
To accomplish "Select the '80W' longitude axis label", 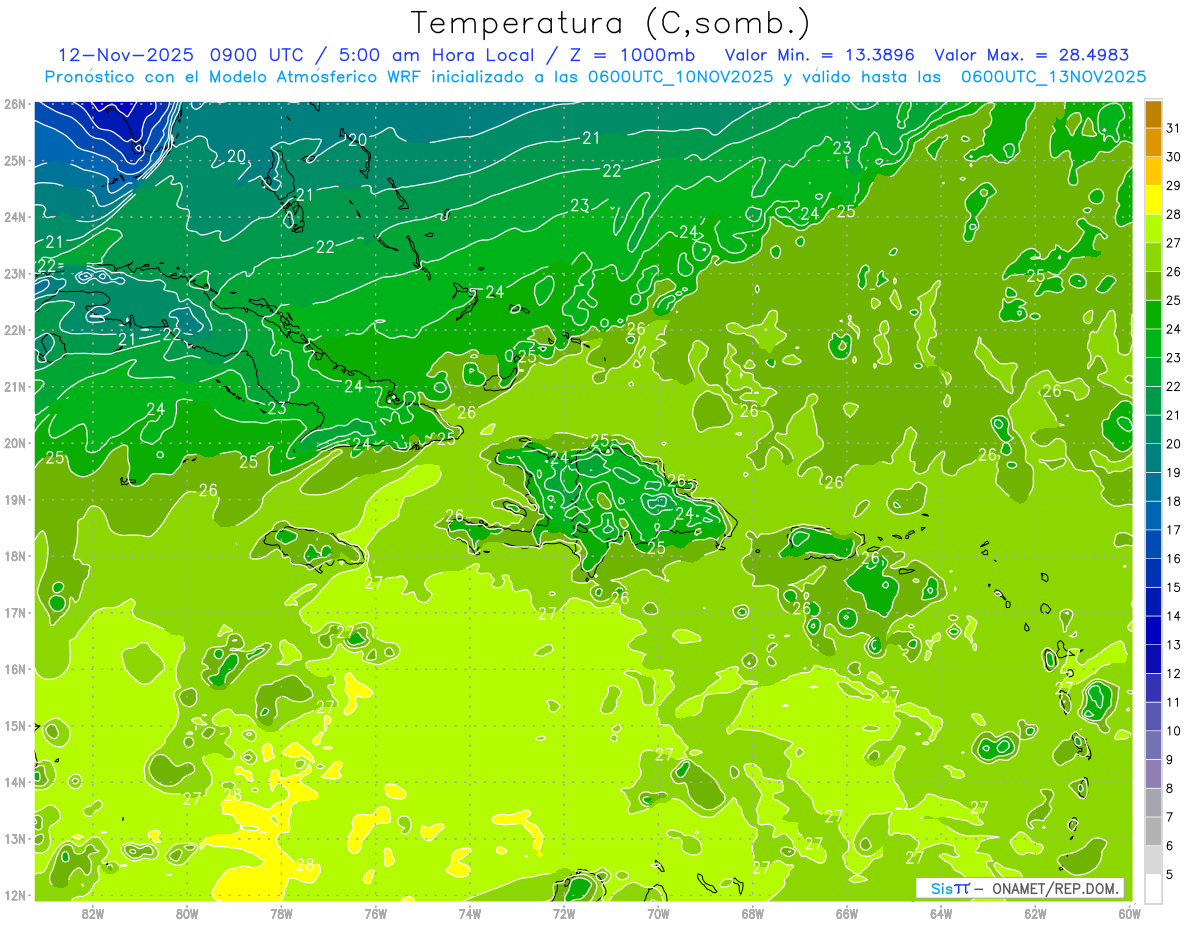I will click(x=187, y=913).
